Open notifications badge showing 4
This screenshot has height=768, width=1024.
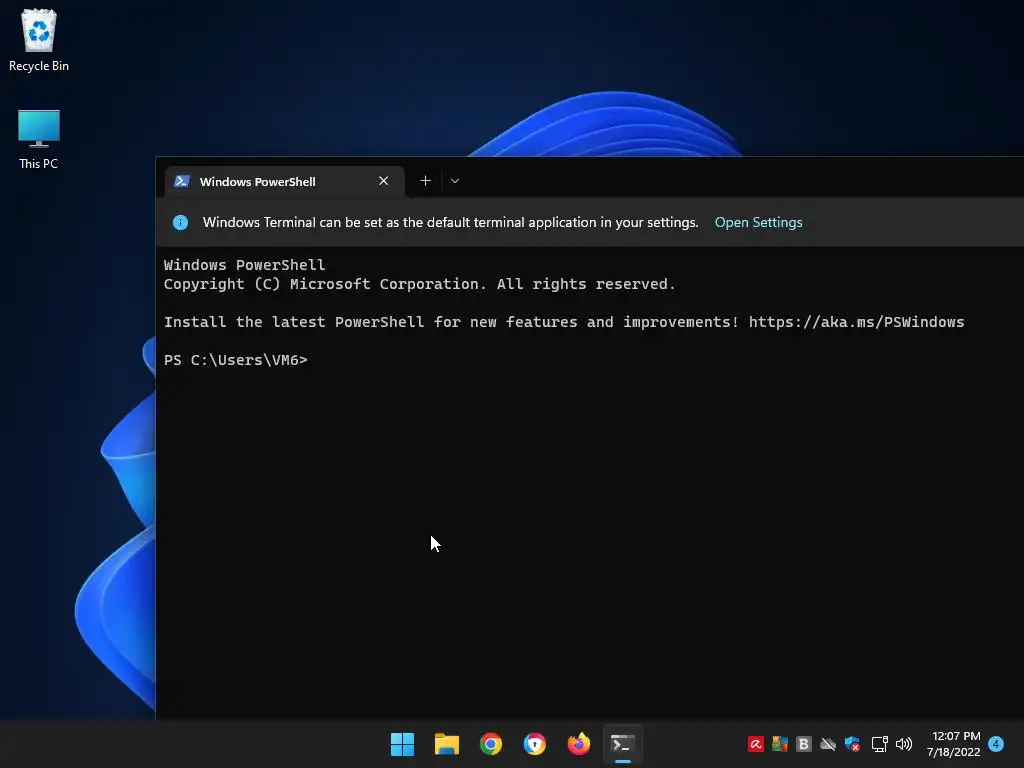tap(996, 744)
